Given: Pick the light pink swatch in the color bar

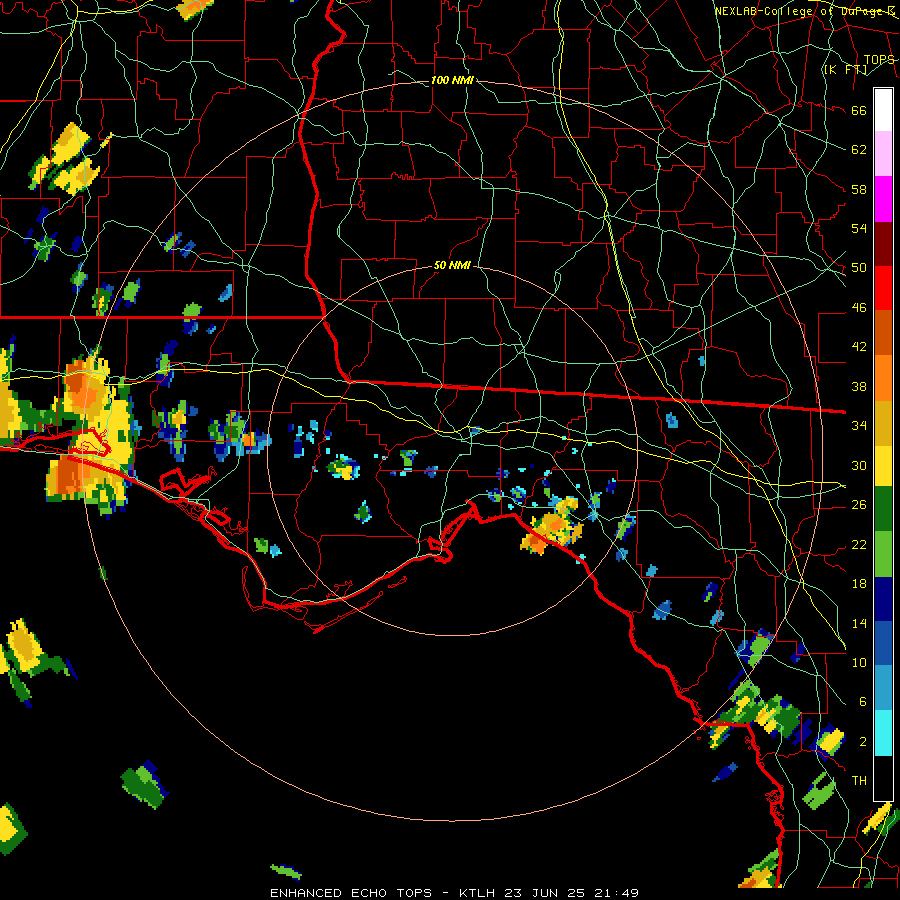Looking at the screenshot, I should (883, 154).
